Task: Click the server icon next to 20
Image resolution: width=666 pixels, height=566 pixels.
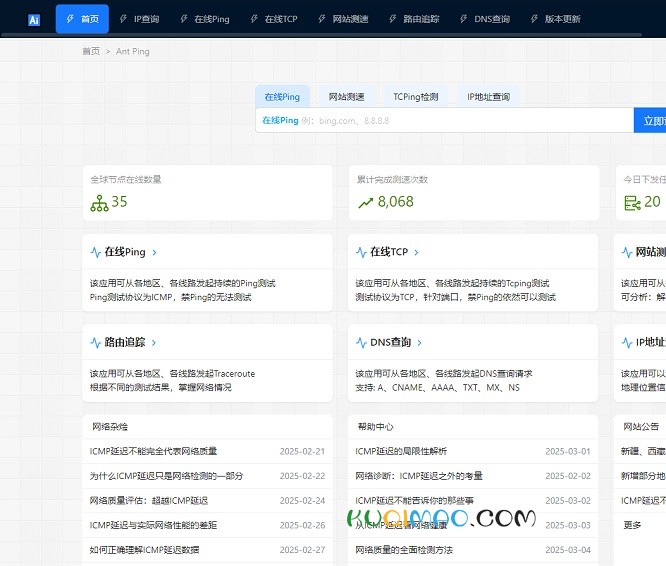Action: tap(632, 203)
